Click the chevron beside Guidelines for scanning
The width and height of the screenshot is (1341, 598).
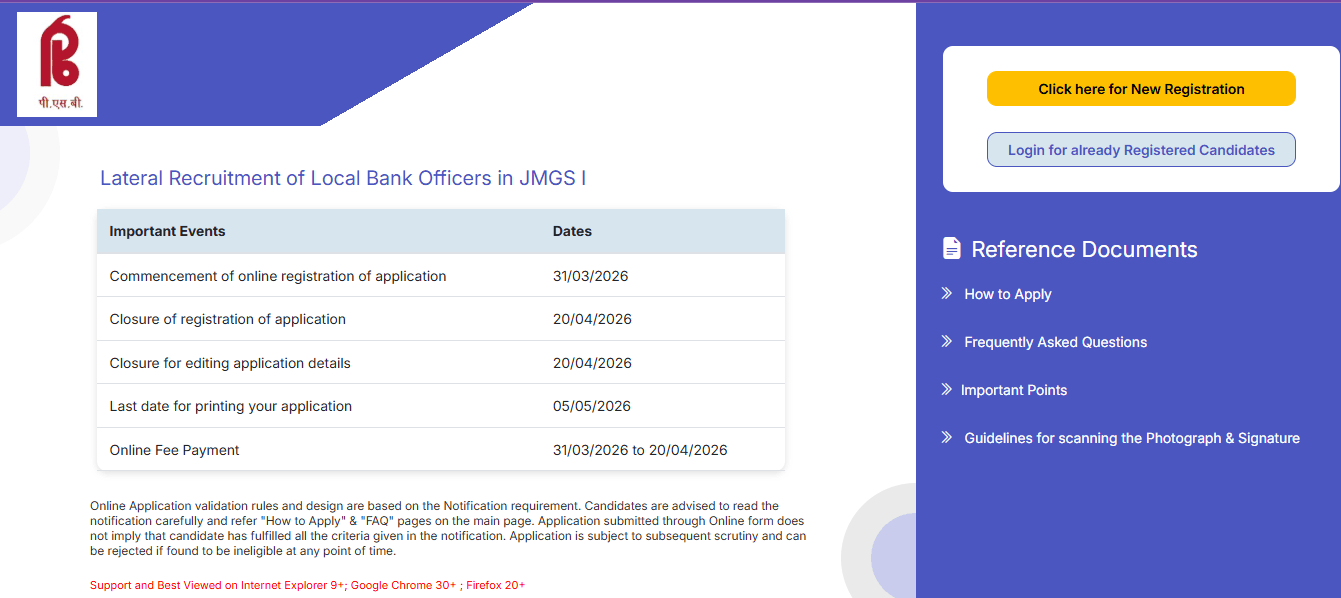click(x=945, y=438)
